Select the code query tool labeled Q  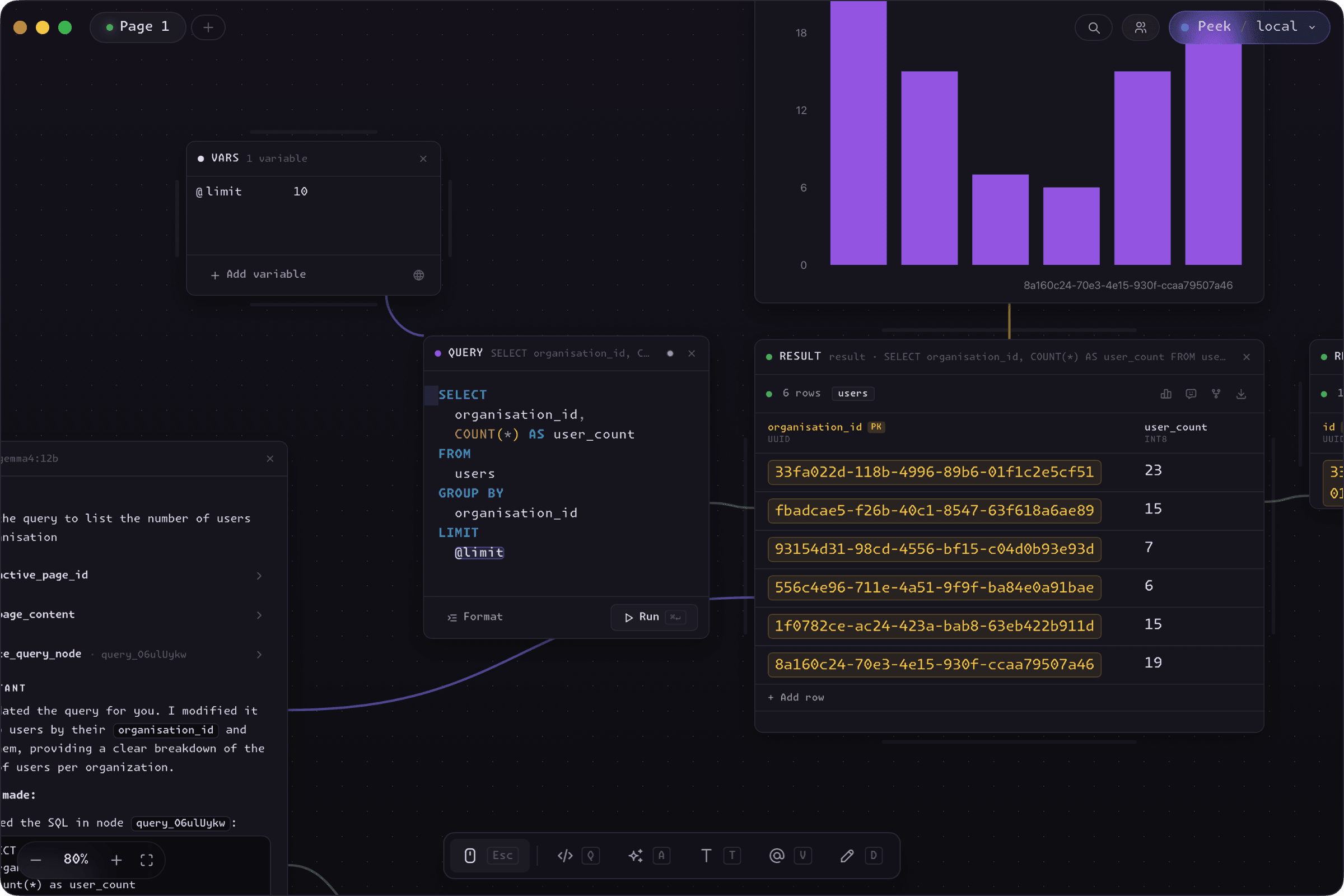pyautogui.click(x=578, y=856)
